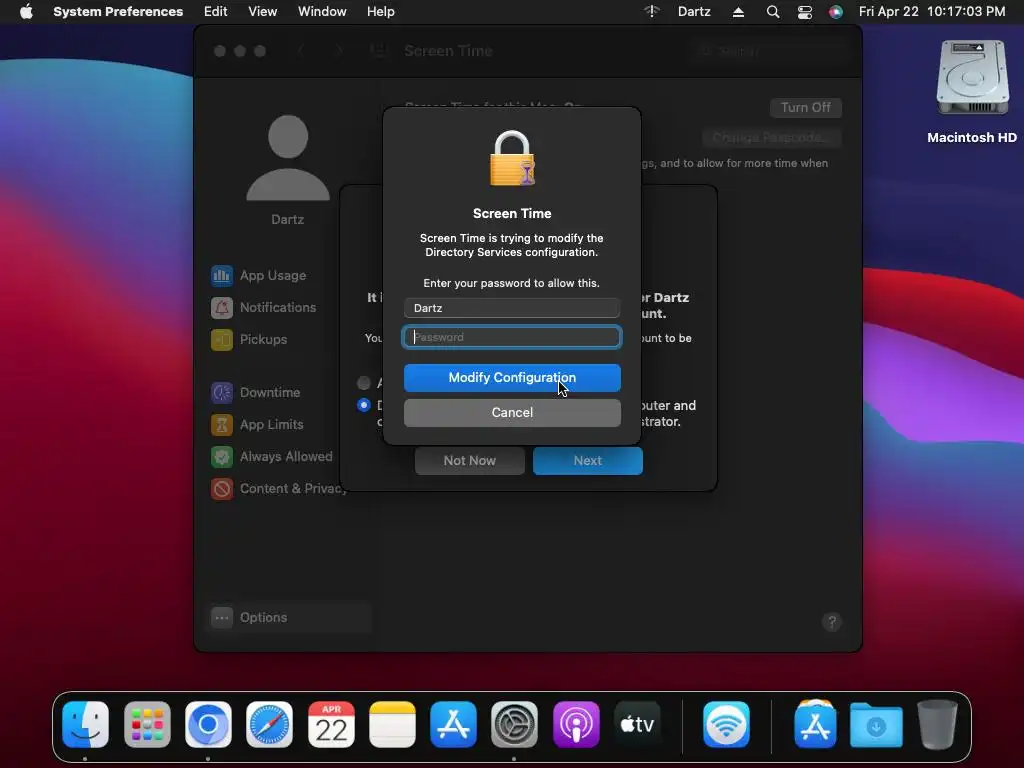Open Calendar from the Dock
Screen dimensions: 1024x768
(x=331, y=725)
